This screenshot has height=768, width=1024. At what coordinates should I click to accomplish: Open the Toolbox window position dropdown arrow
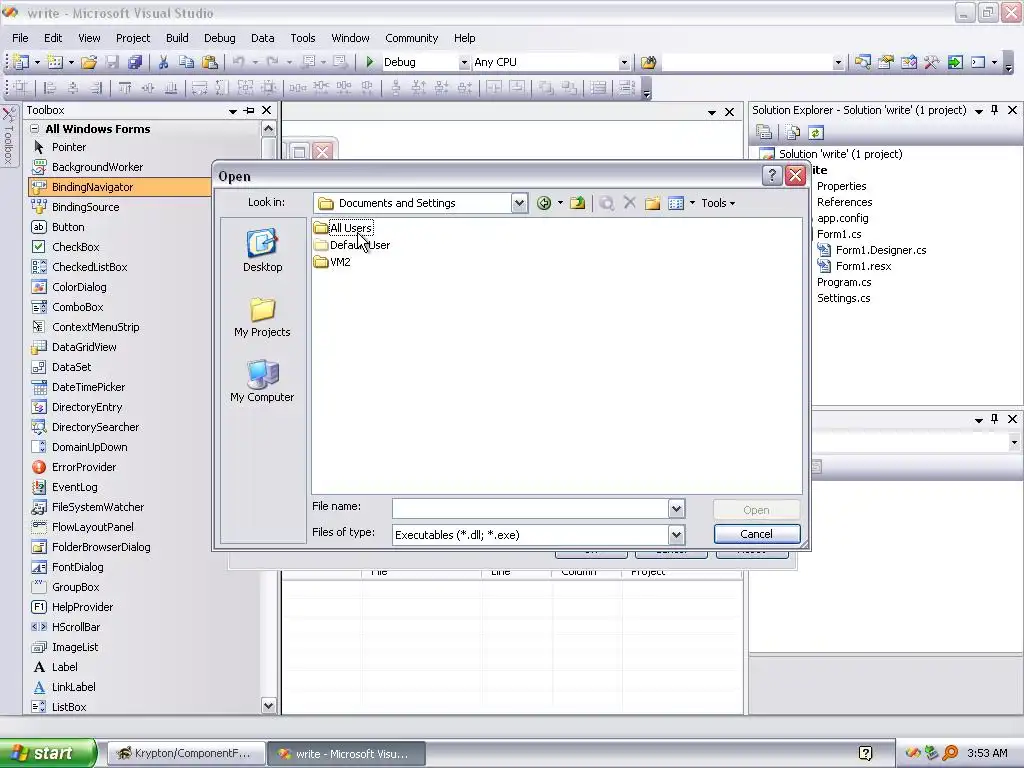pyautogui.click(x=232, y=111)
